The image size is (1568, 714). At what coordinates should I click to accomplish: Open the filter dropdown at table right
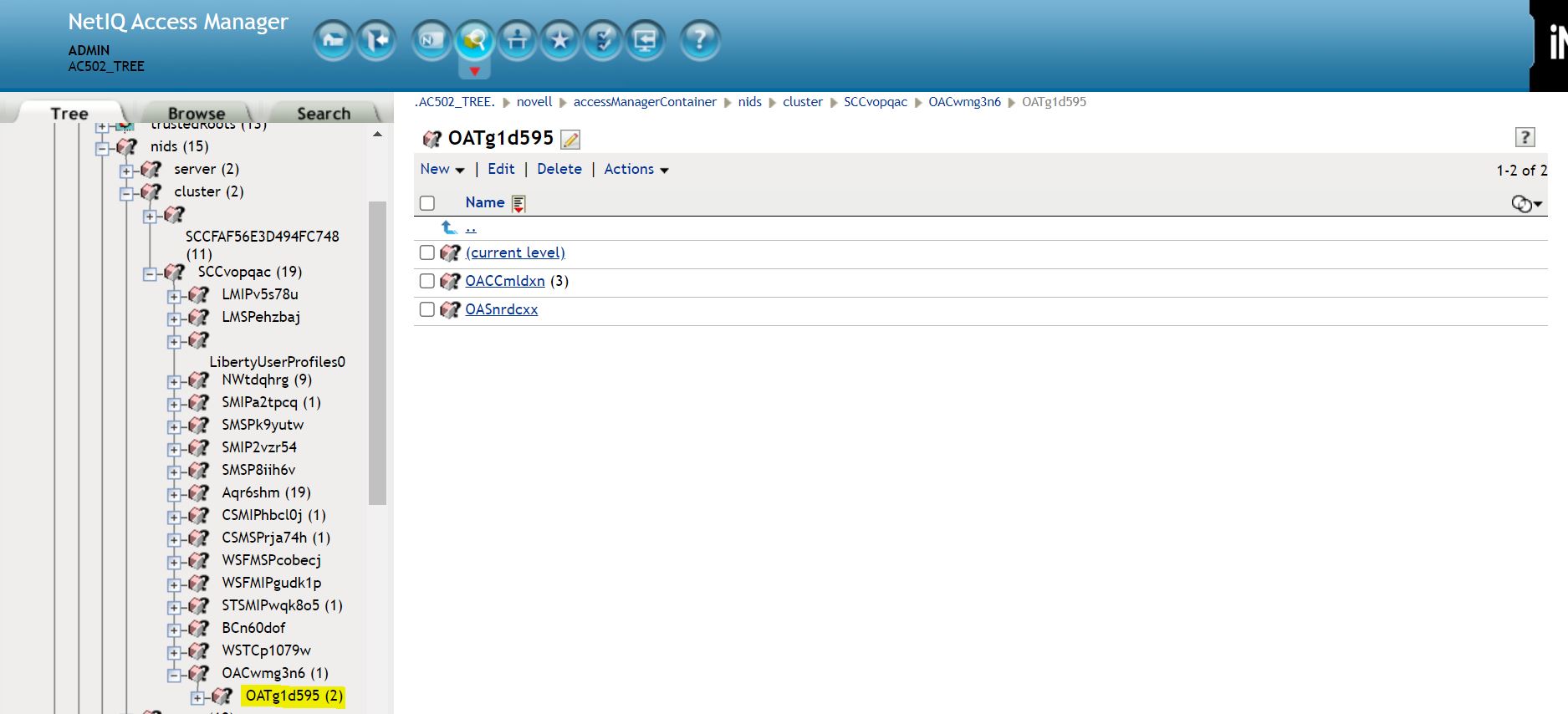coord(1526,204)
